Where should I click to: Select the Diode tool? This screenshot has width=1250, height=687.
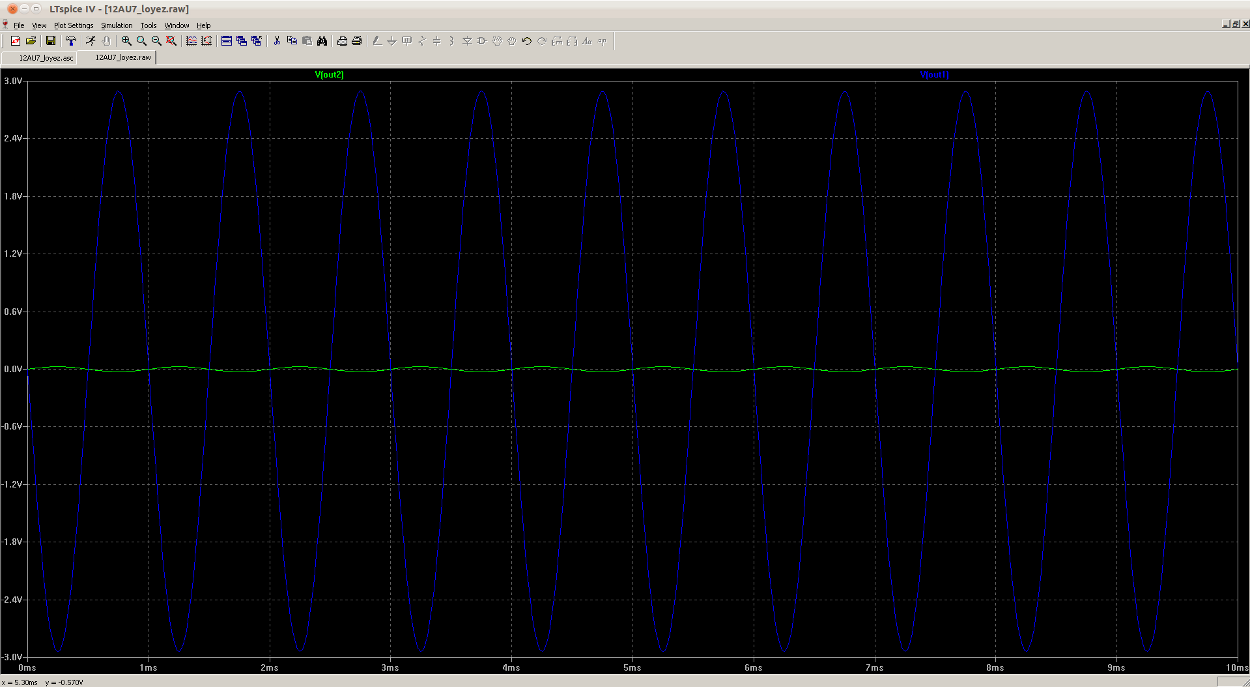click(467, 41)
